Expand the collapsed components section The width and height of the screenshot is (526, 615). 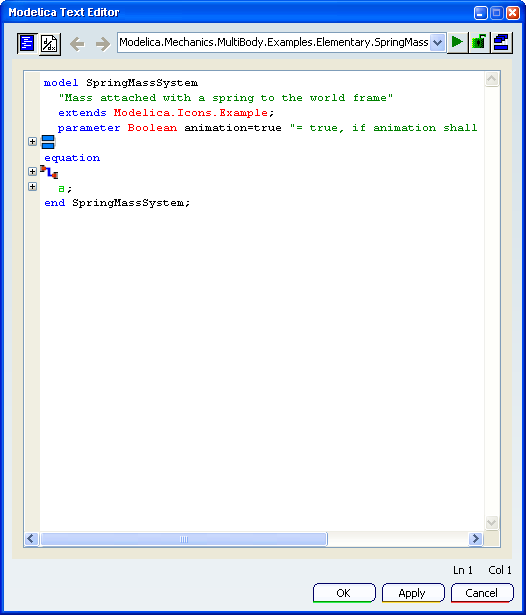[33, 142]
